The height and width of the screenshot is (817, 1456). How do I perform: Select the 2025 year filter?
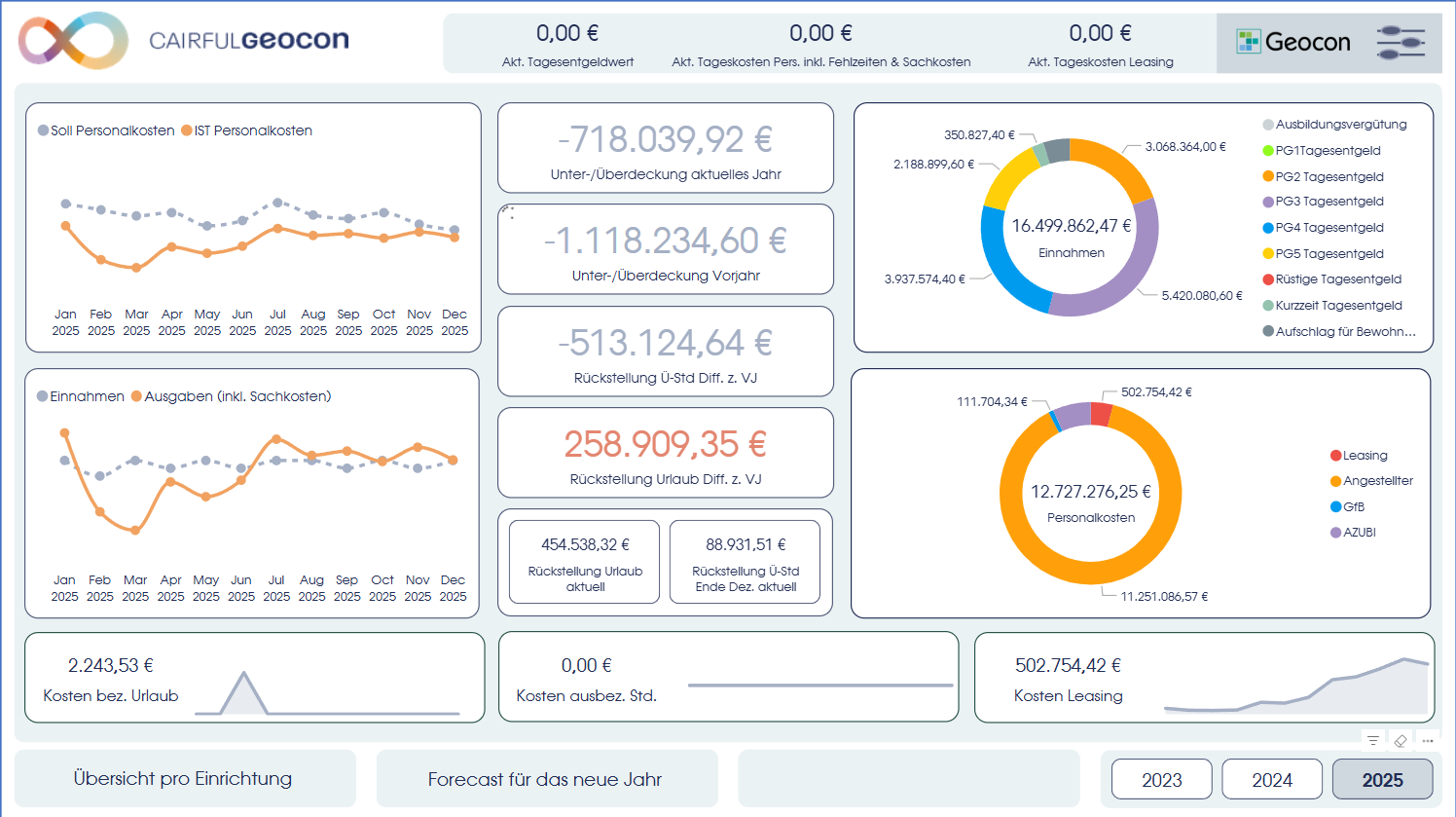click(x=1382, y=780)
